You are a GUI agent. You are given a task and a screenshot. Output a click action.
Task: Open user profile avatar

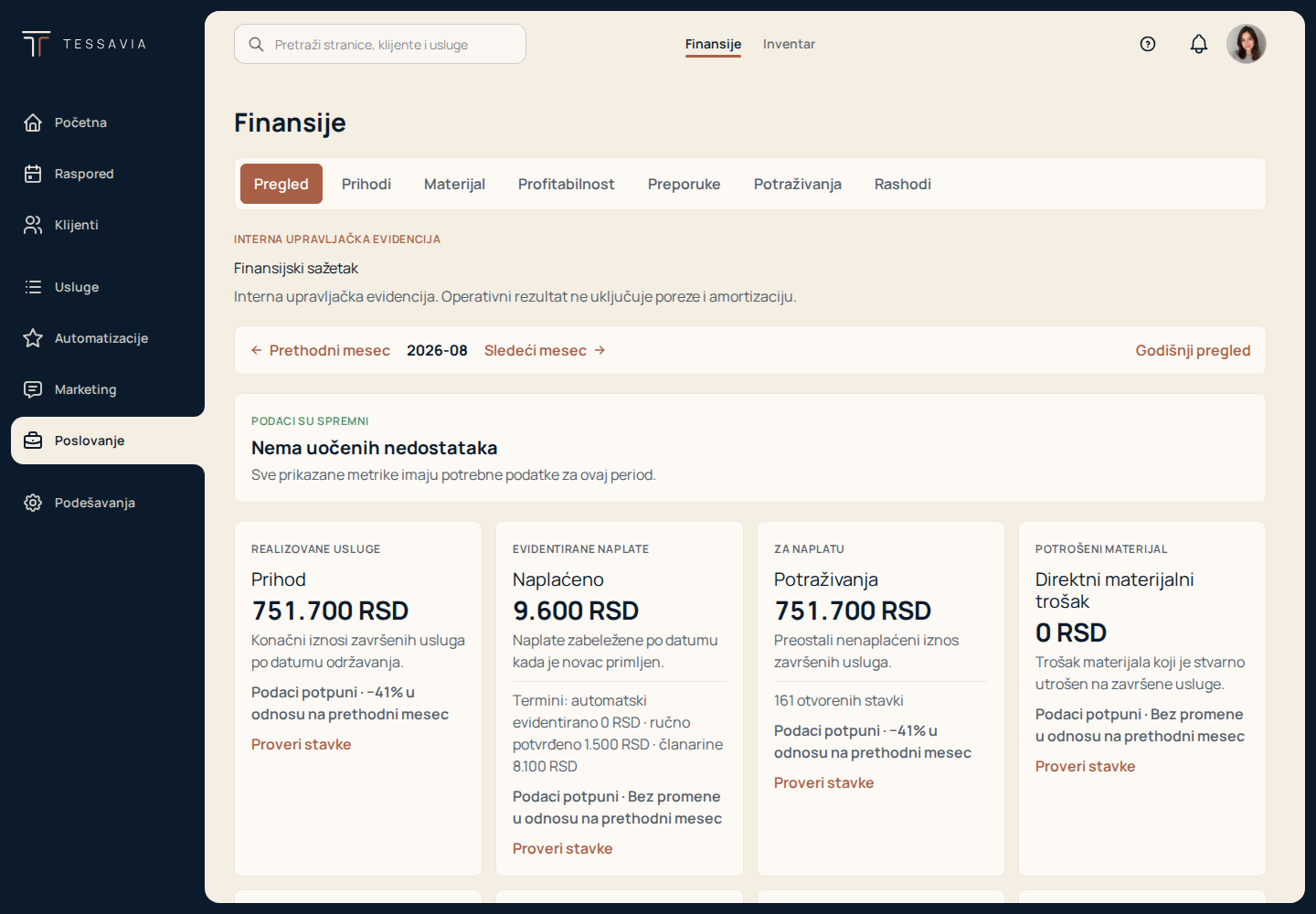(x=1247, y=44)
